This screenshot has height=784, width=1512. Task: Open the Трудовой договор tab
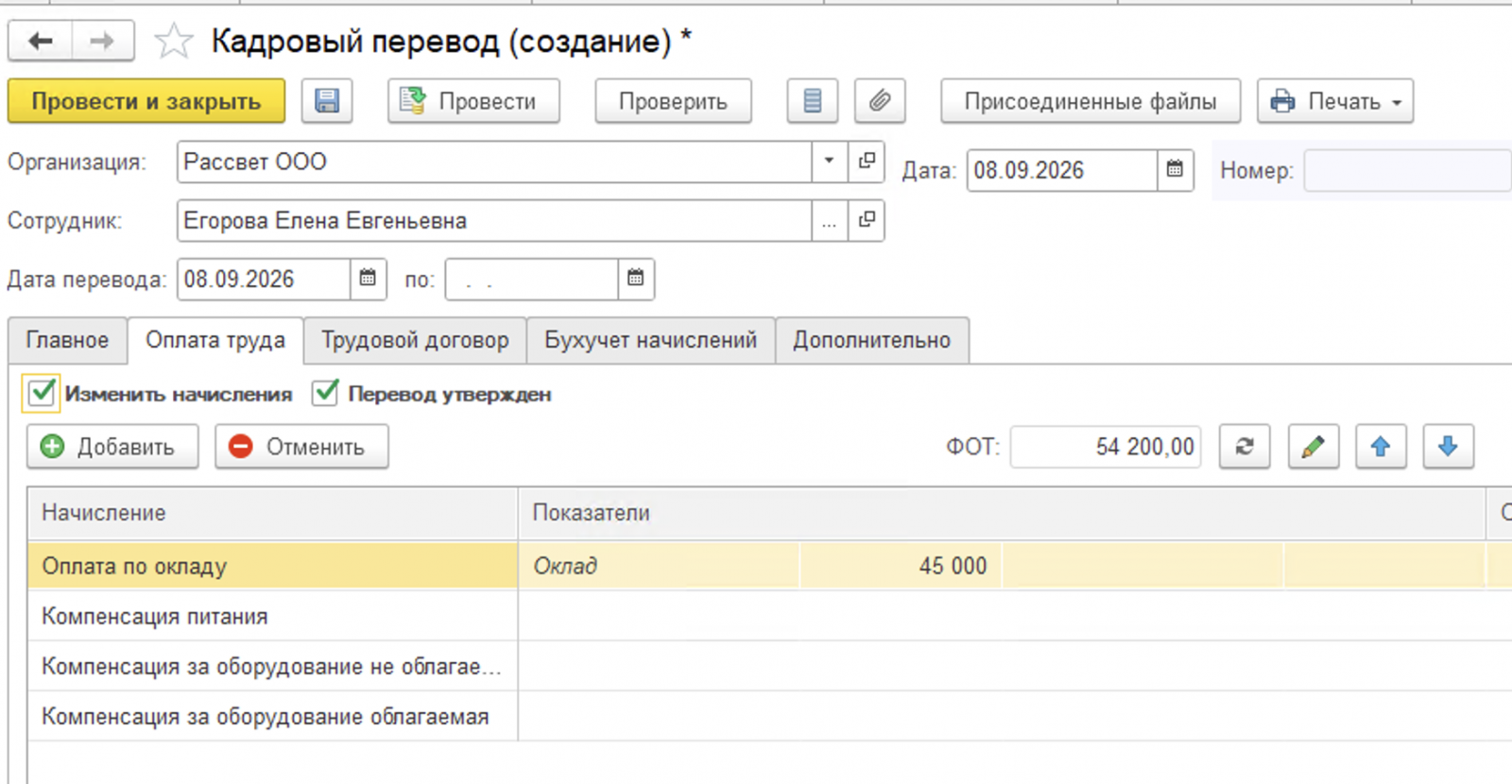click(415, 340)
